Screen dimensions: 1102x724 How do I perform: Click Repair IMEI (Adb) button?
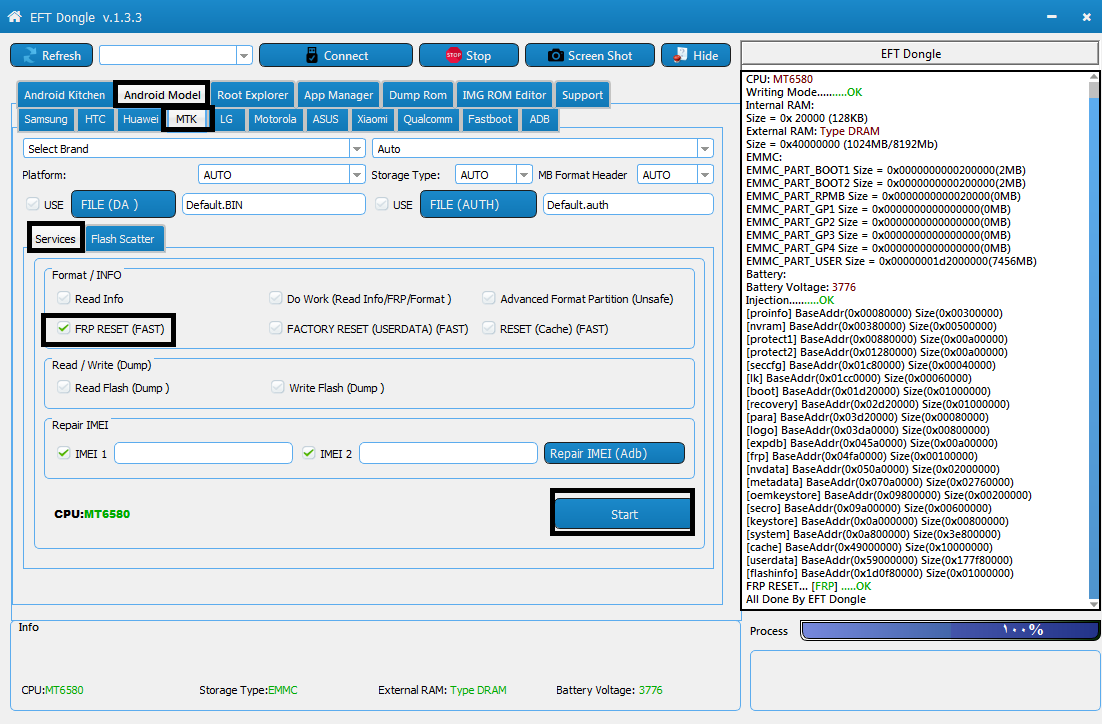[614, 453]
